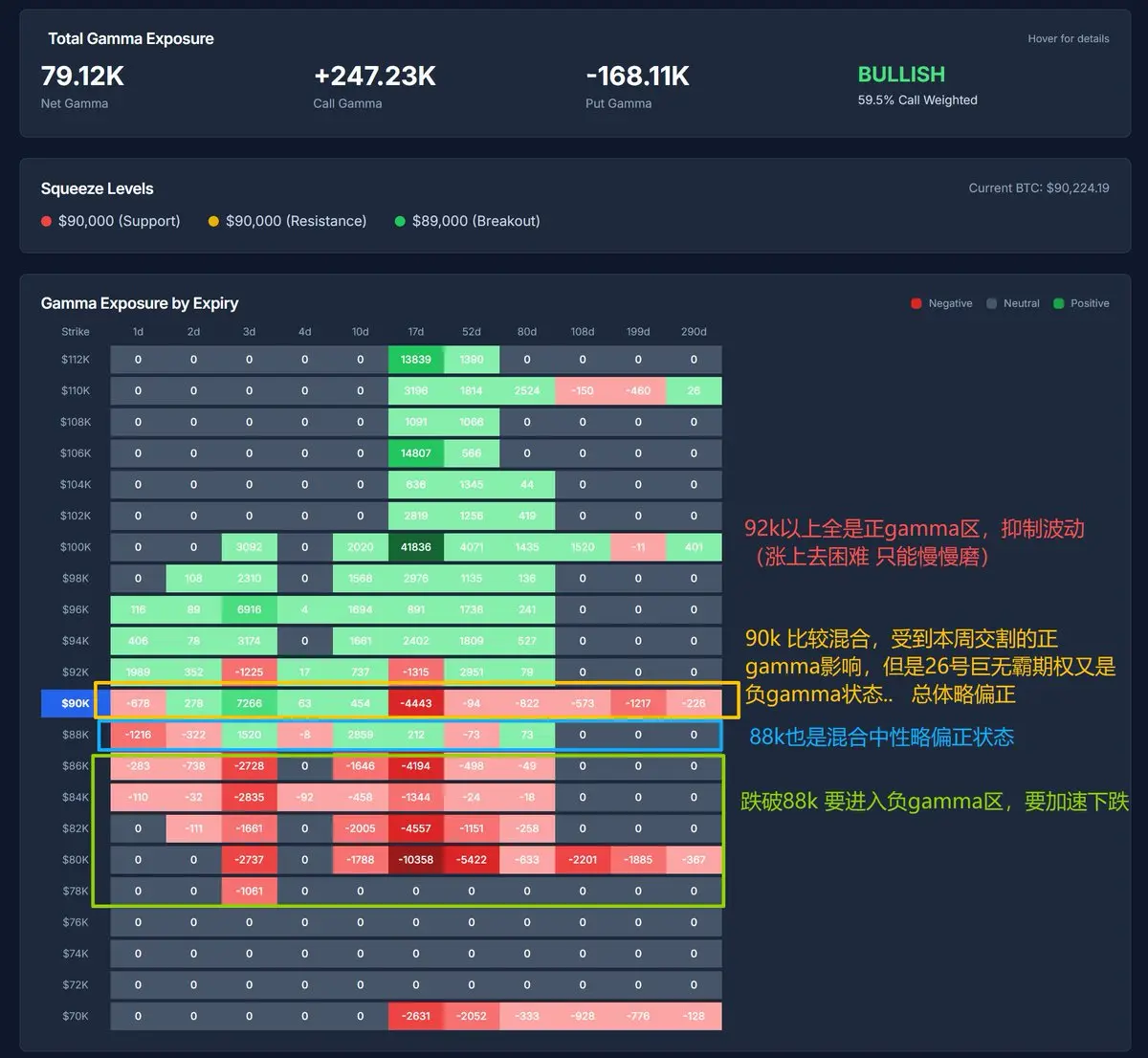Image resolution: width=1148 pixels, height=1058 pixels.
Task: Click the -1061 cell in $78K row
Action: coord(249,891)
